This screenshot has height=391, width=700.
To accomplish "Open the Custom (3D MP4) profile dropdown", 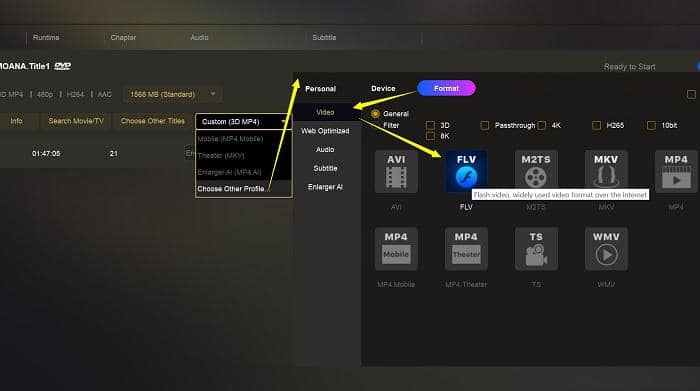I will coord(243,121).
